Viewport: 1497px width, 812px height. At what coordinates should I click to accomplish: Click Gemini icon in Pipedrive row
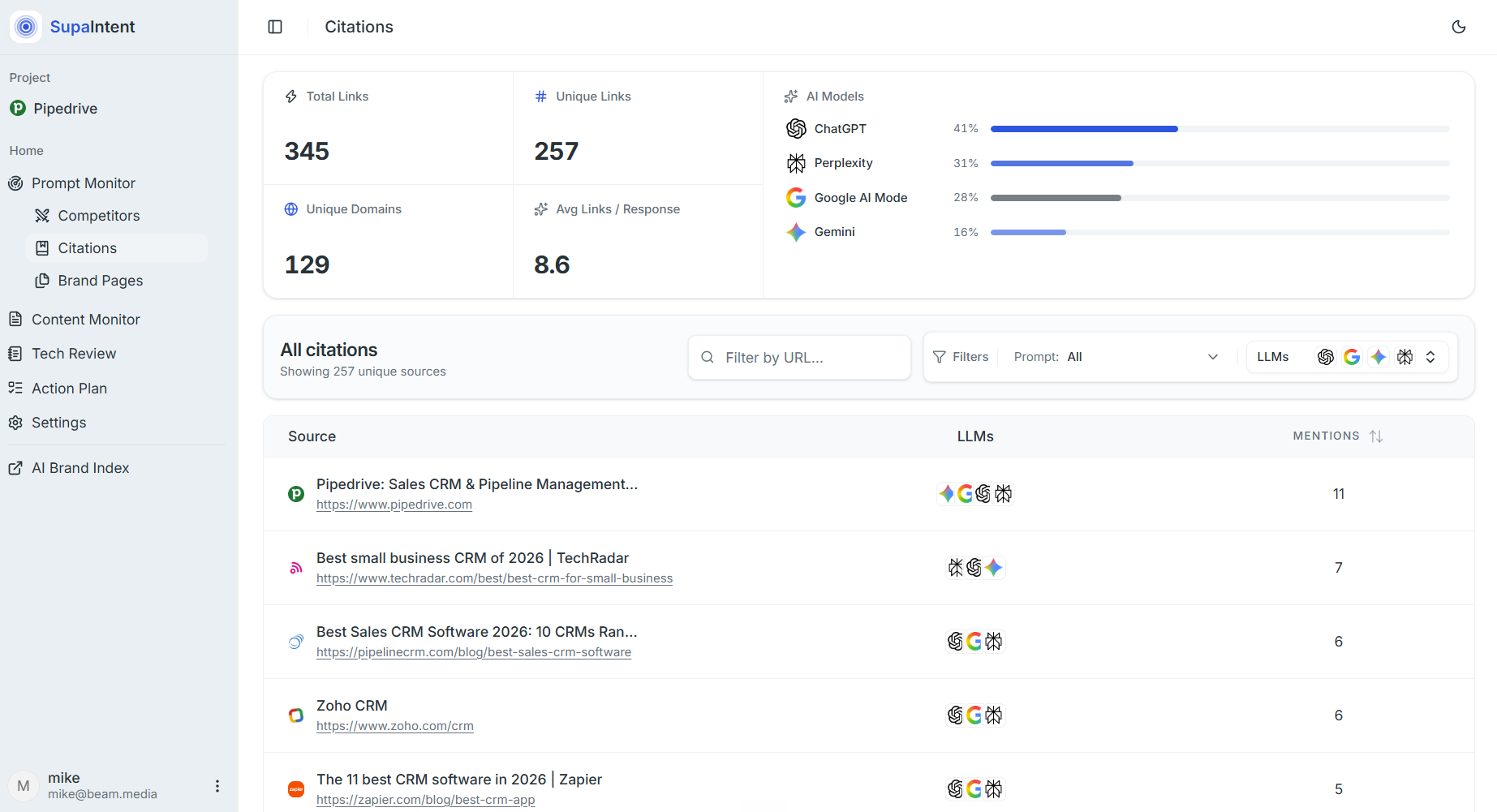click(x=946, y=494)
